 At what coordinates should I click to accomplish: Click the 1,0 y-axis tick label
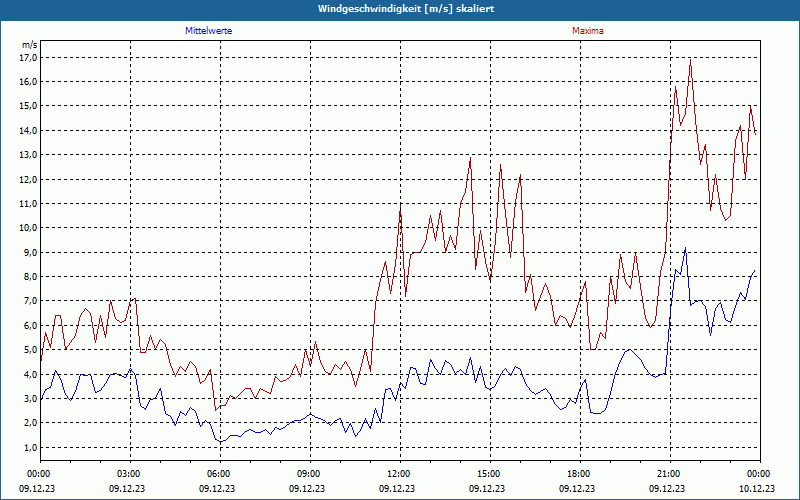31,447
